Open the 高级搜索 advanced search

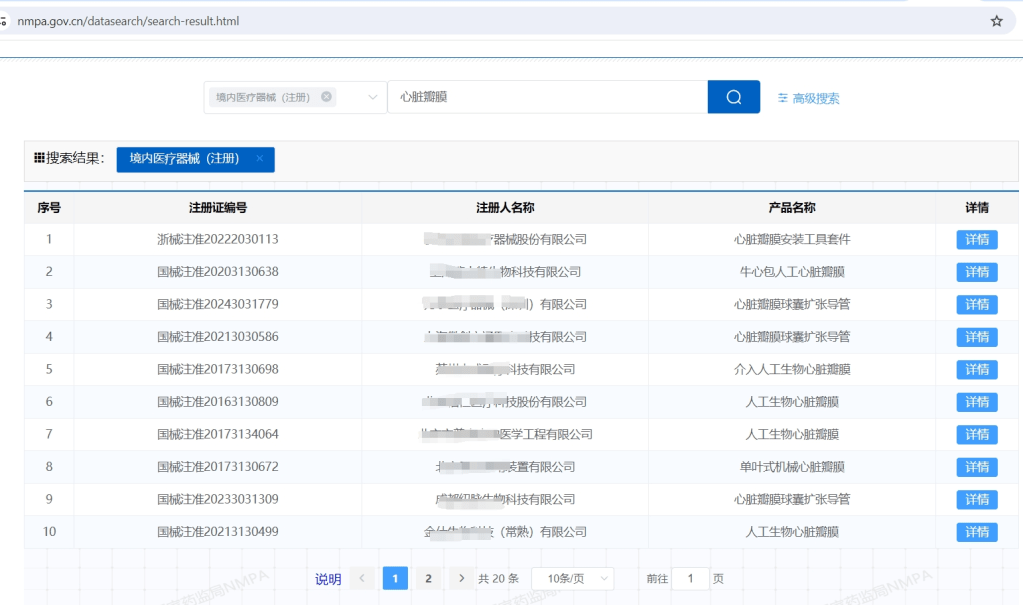coord(808,98)
